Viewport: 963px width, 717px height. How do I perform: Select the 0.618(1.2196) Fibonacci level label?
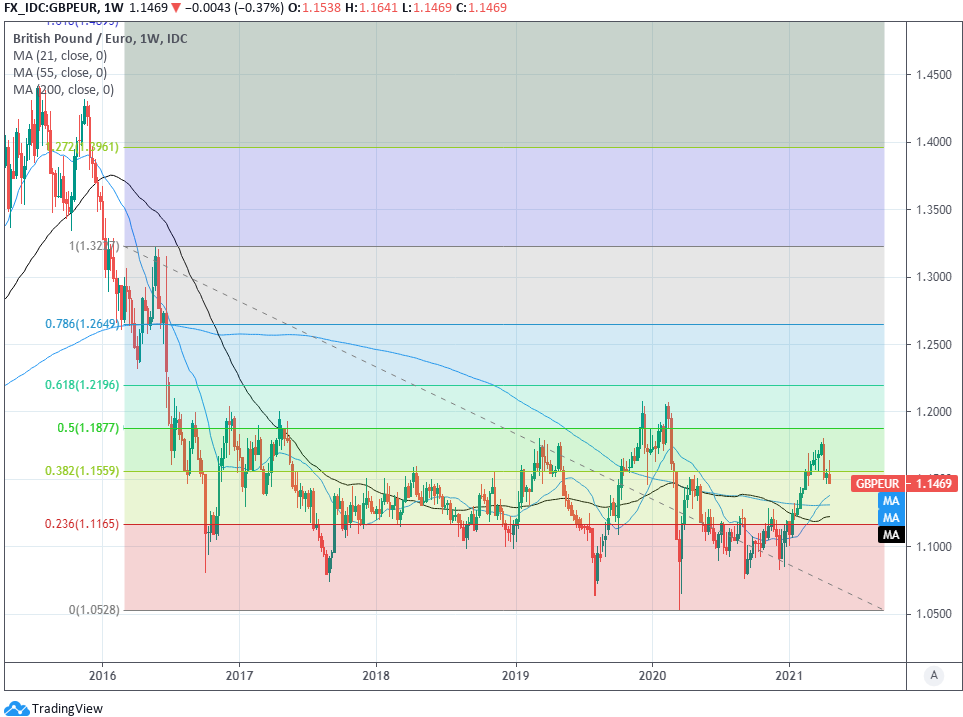pyautogui.click(x=82, y=385)
